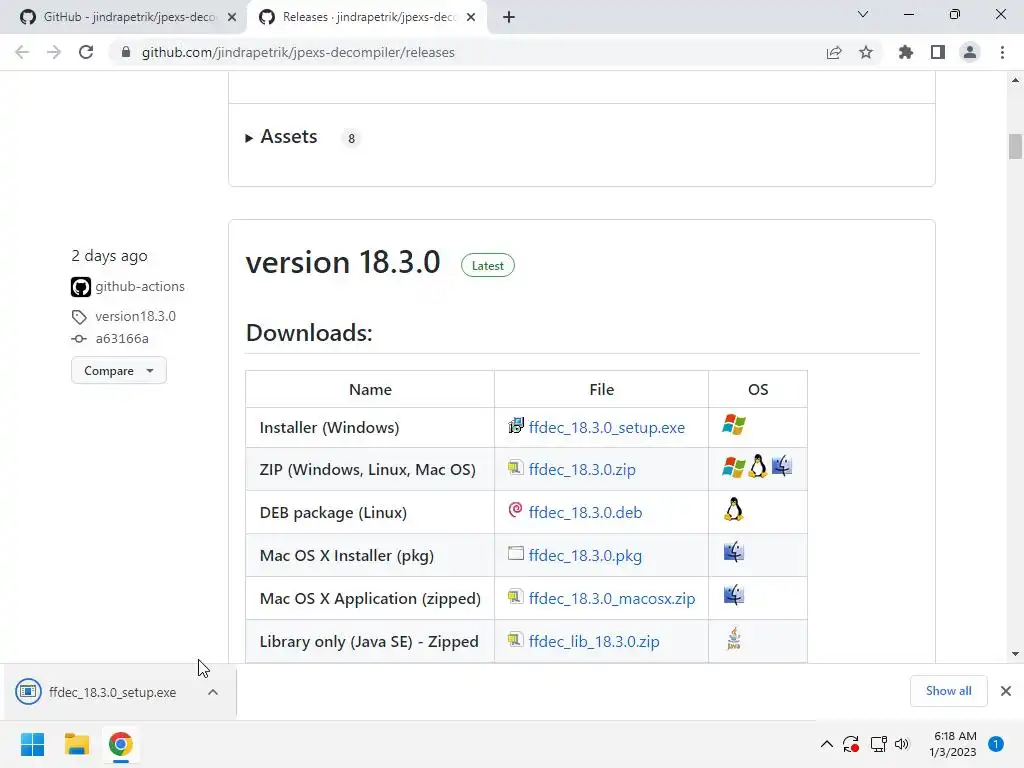Click Mac icon in pkg installer row
The width and height of the screenshot is (1024, 768).
pyautogui.click(x=733, y=552)
